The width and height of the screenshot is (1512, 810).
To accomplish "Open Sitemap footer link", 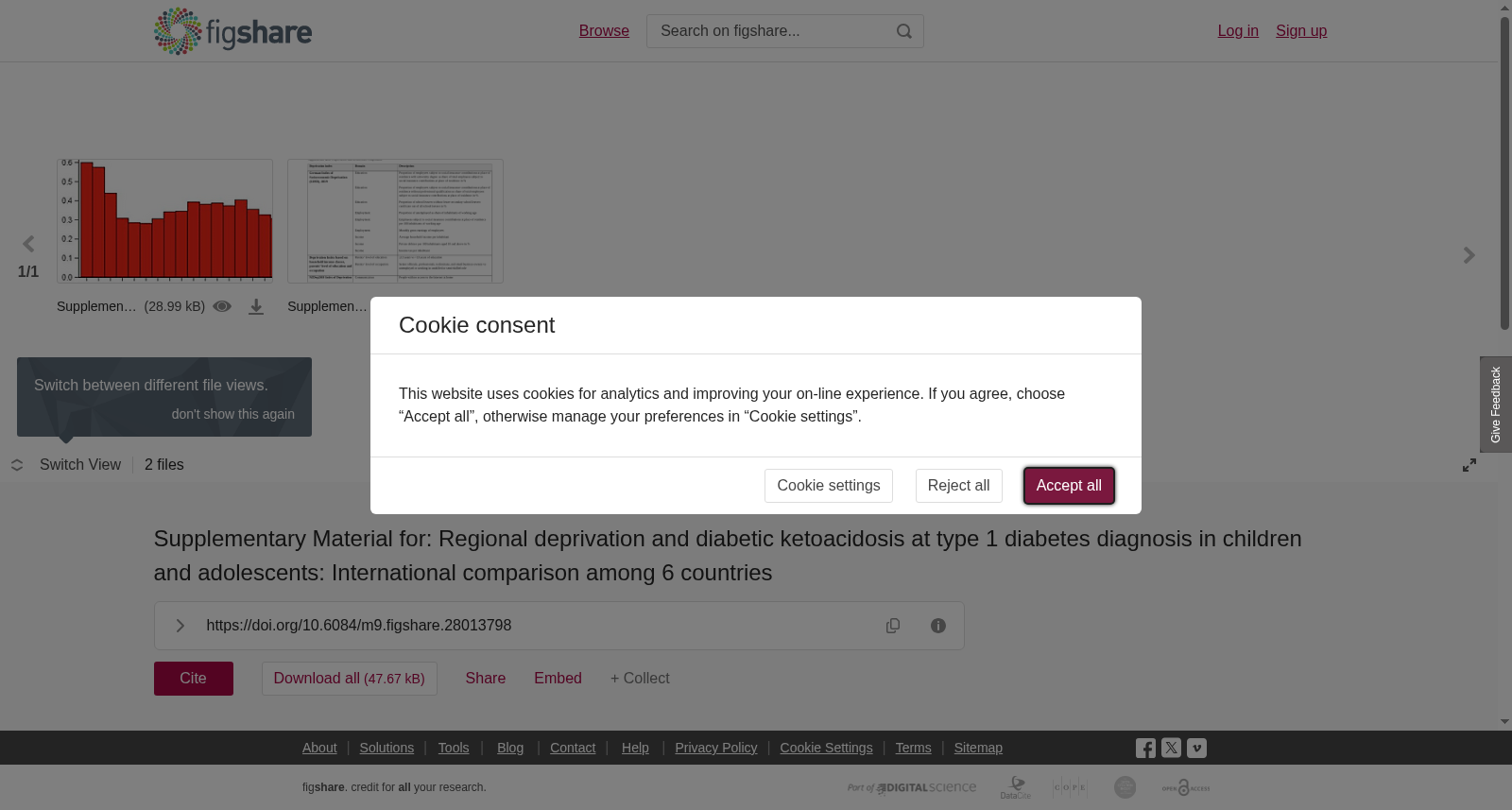I will click(978, 748).
